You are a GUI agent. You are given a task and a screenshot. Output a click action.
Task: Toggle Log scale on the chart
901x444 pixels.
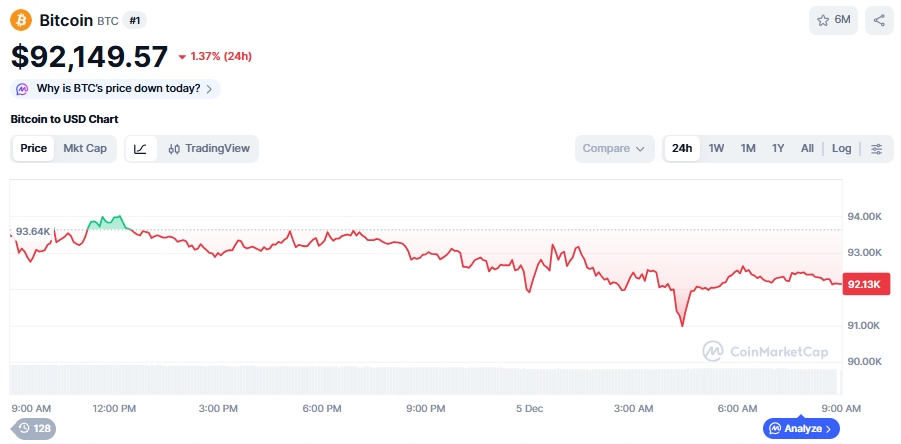(x=841, y=149)
